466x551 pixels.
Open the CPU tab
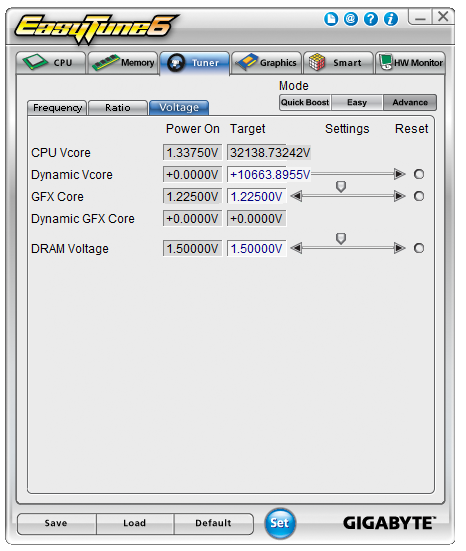[x=51, y=63]
